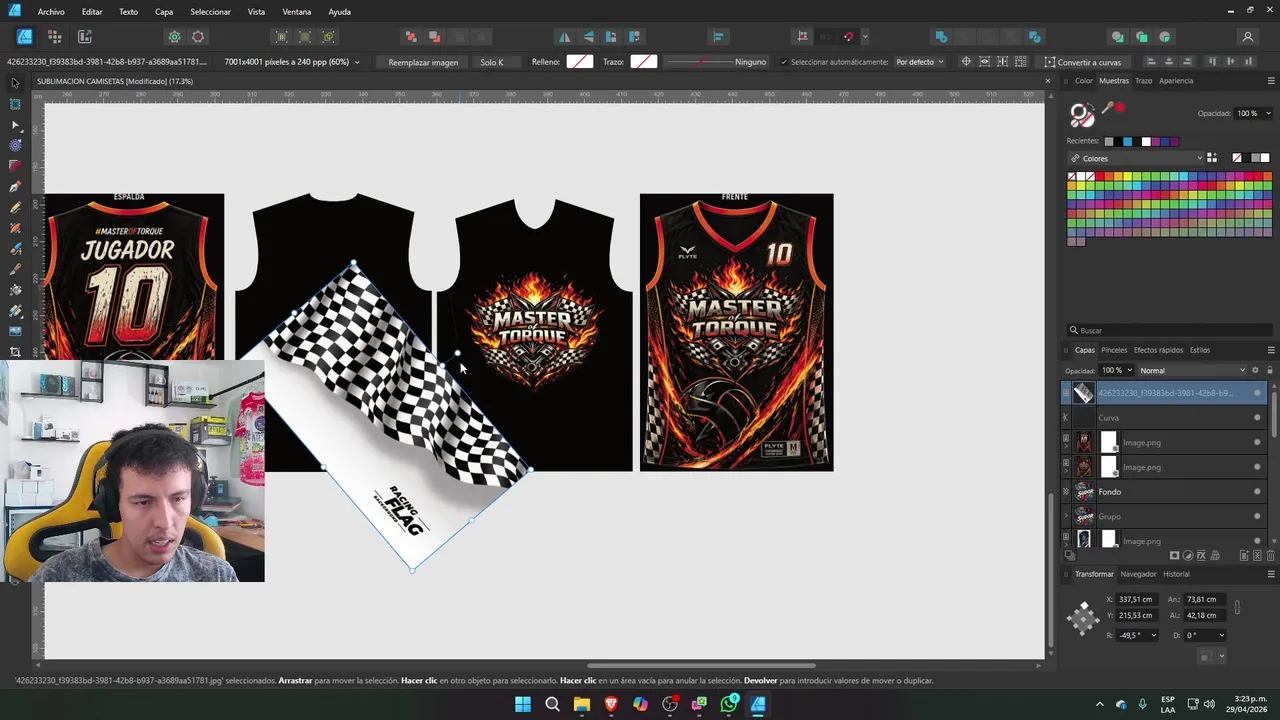Viewport: 1280px width, 720px height.
Task: Toggle visibility of selected 426233230 layer
Action: [x=1257, y=393]
